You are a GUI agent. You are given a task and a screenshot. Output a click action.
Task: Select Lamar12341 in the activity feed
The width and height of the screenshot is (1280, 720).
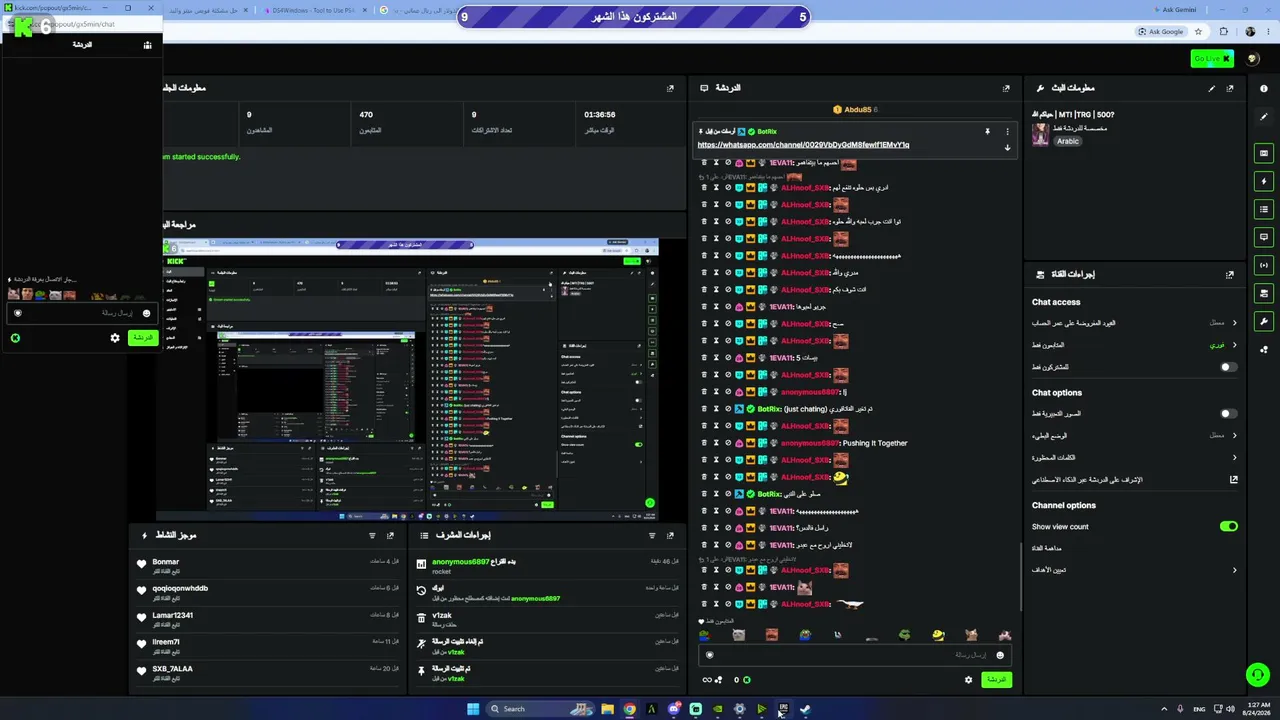[x=172, y=615]
